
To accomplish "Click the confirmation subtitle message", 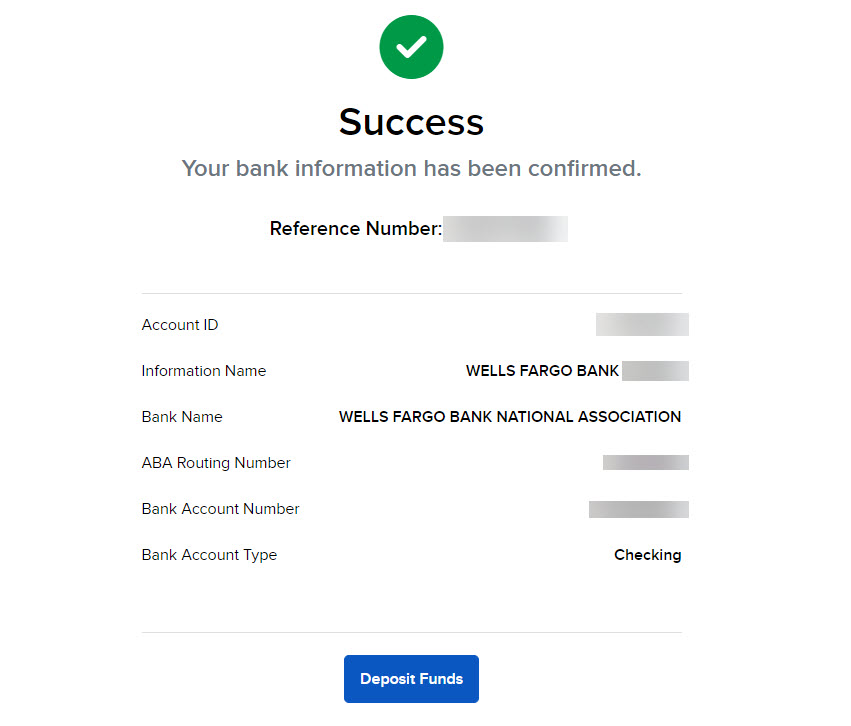I will point(411,168).
